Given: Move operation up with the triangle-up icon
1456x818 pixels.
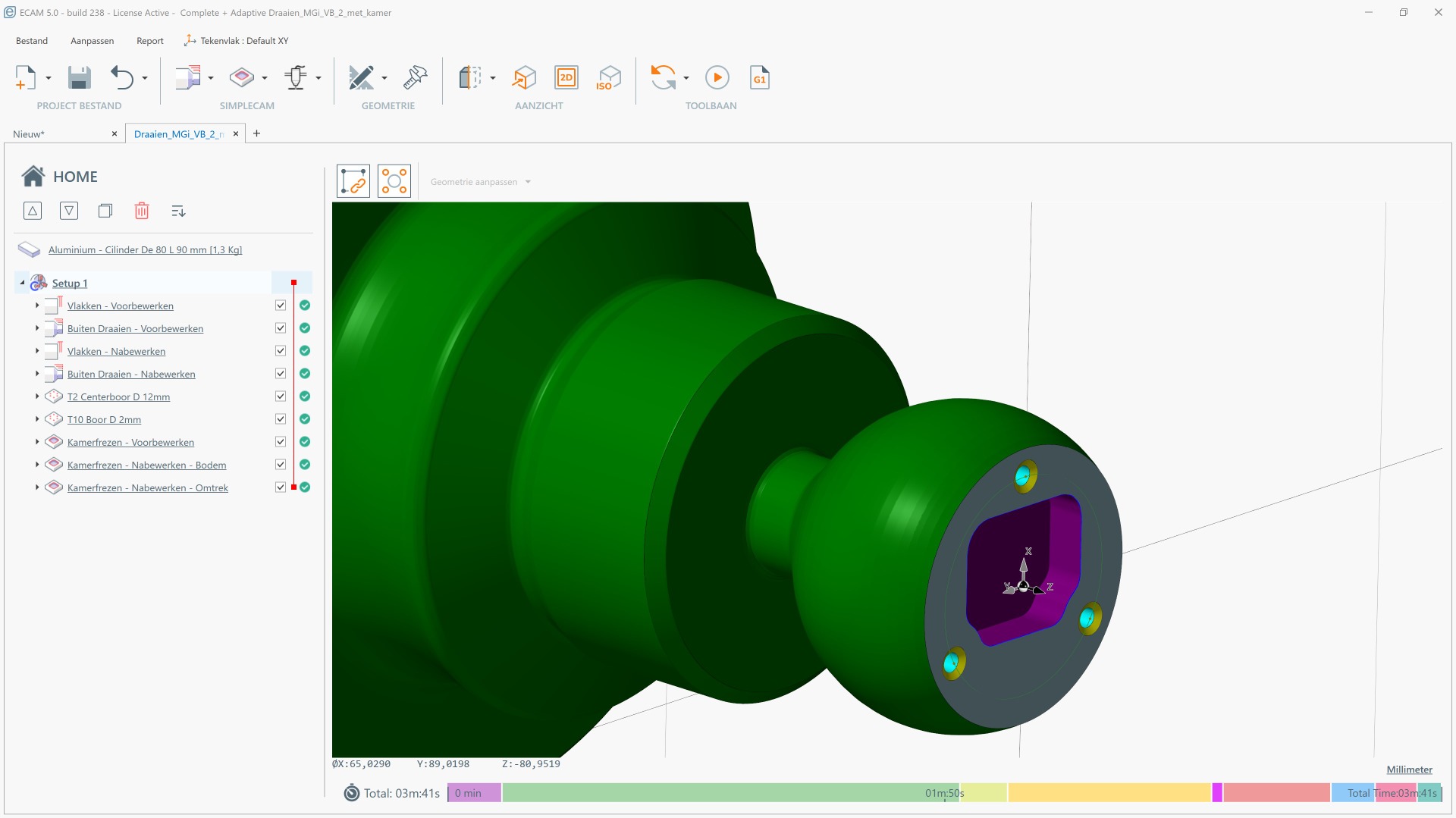Looking at the screenshot, I should pos(33,211).
